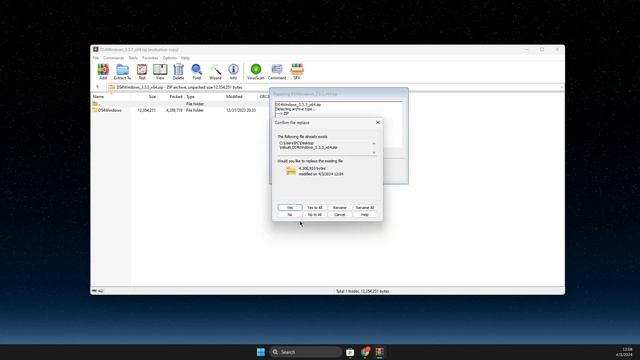Click the Add toolbar icon in WinRAR
Image resolution: width=640 pixels, height=360 pixels.
(x=103, y=72)
